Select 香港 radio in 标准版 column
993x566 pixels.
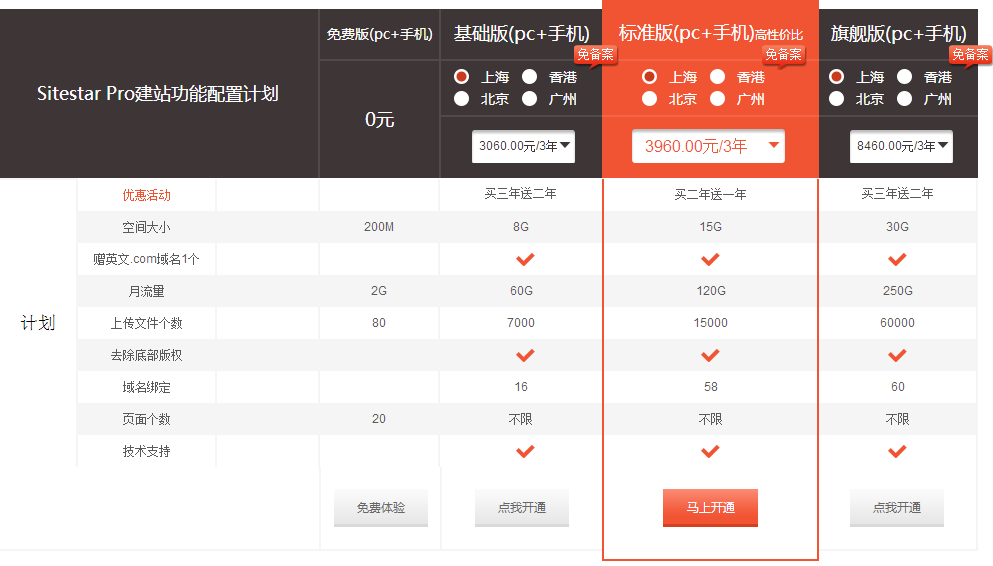click(x=718, y=77)
